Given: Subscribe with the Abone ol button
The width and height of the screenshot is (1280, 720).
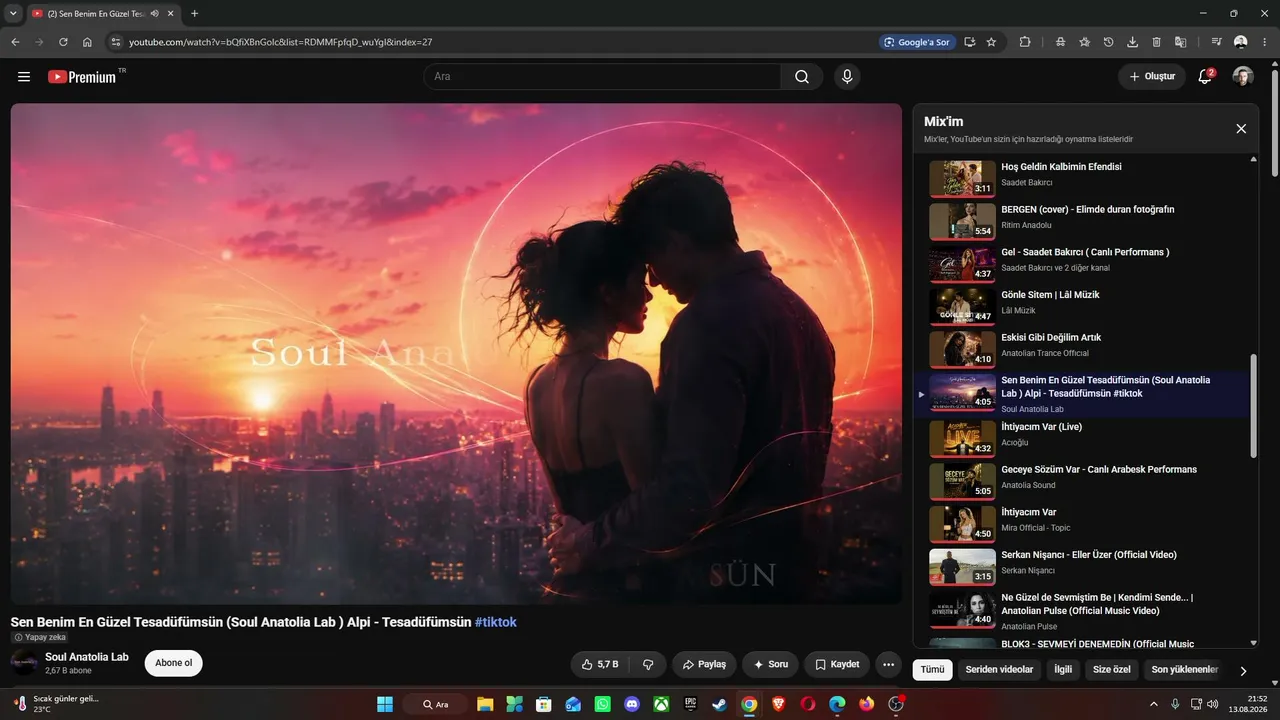Looking at the screenshot, I should (173, 663).
